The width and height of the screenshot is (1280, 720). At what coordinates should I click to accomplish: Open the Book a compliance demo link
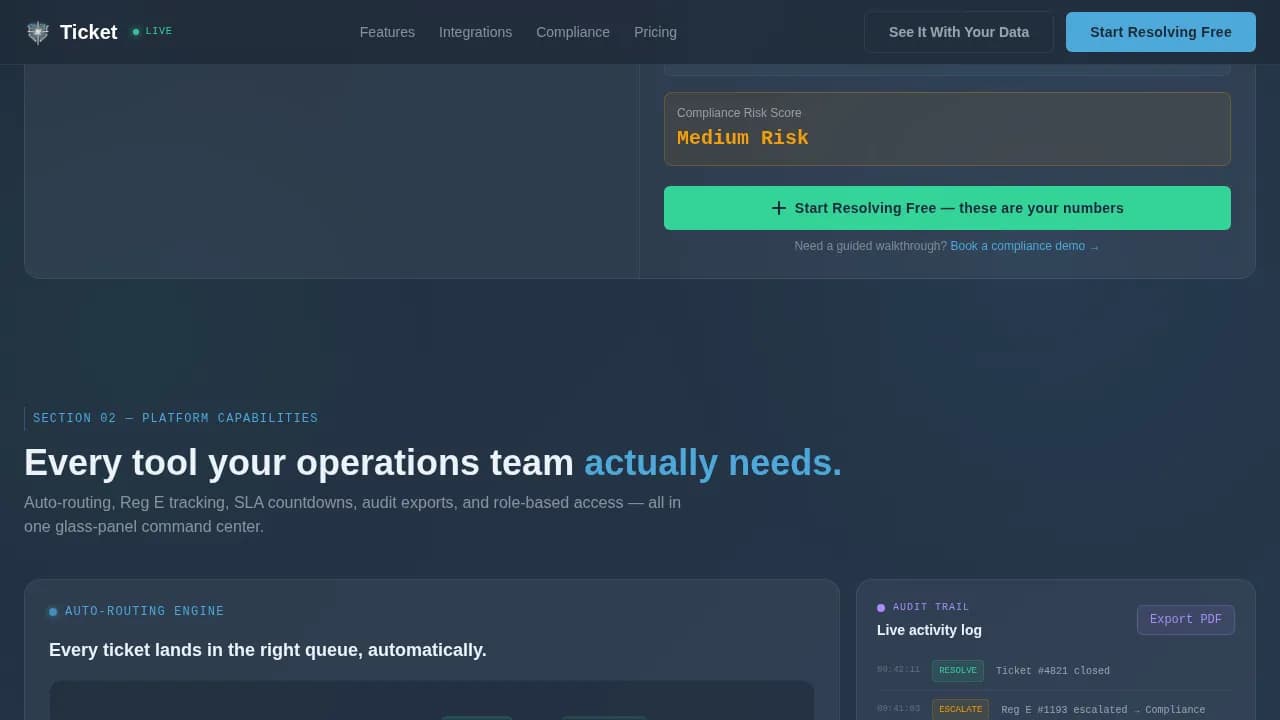coord(1017,246)
